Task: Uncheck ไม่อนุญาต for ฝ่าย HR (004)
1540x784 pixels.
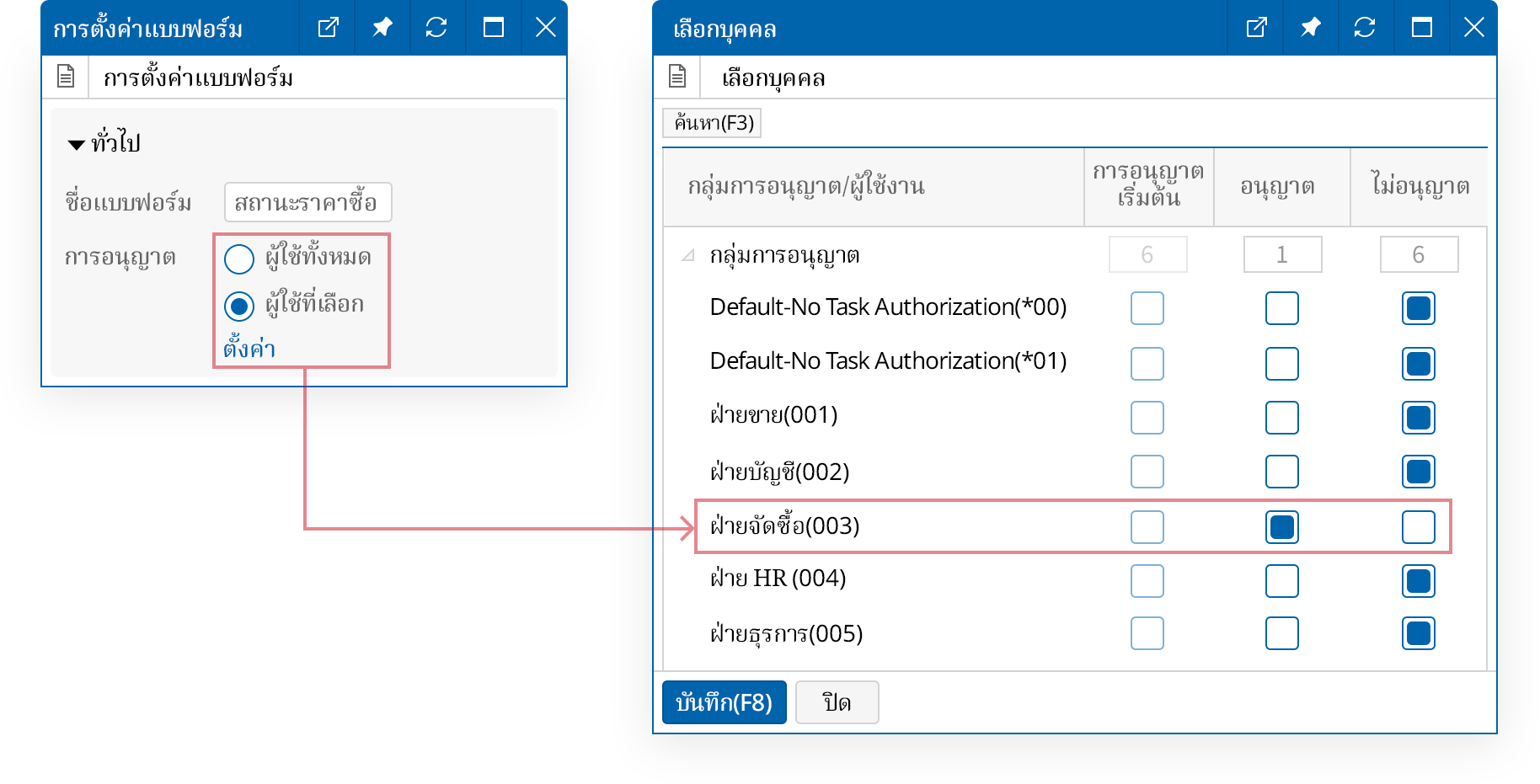Action: (1418, 581)
